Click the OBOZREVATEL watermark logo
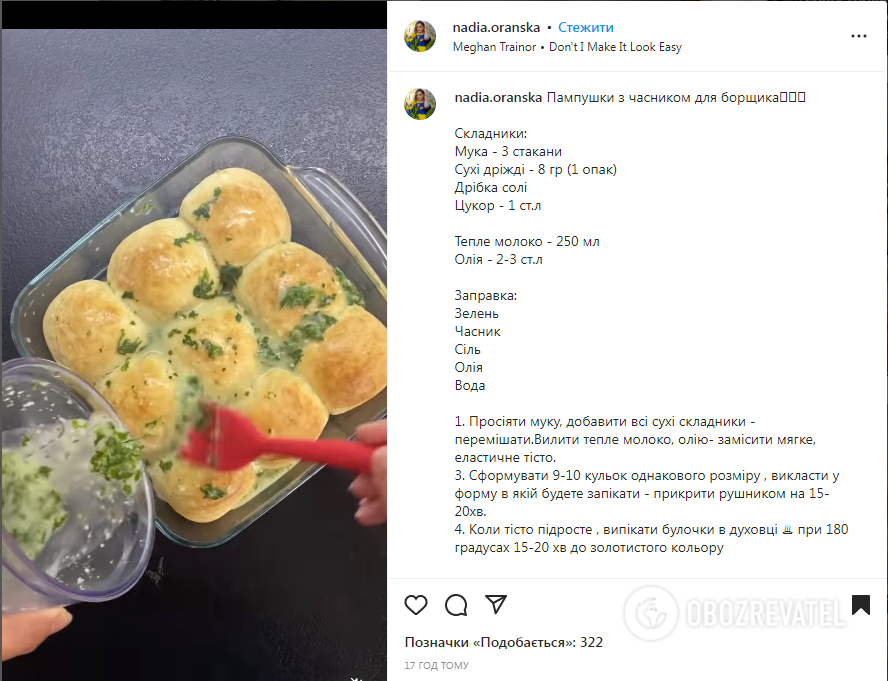Image resolution: width=888 pixels, height=681 pixels. [x=735, y=613]
